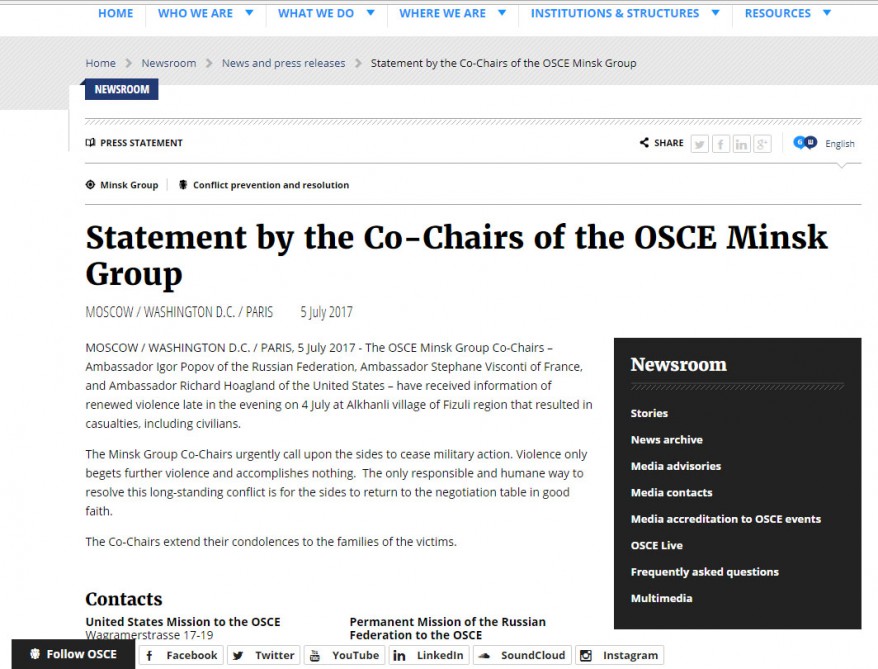Open Stories in the Newsroom sidebar

click(650, 413)
